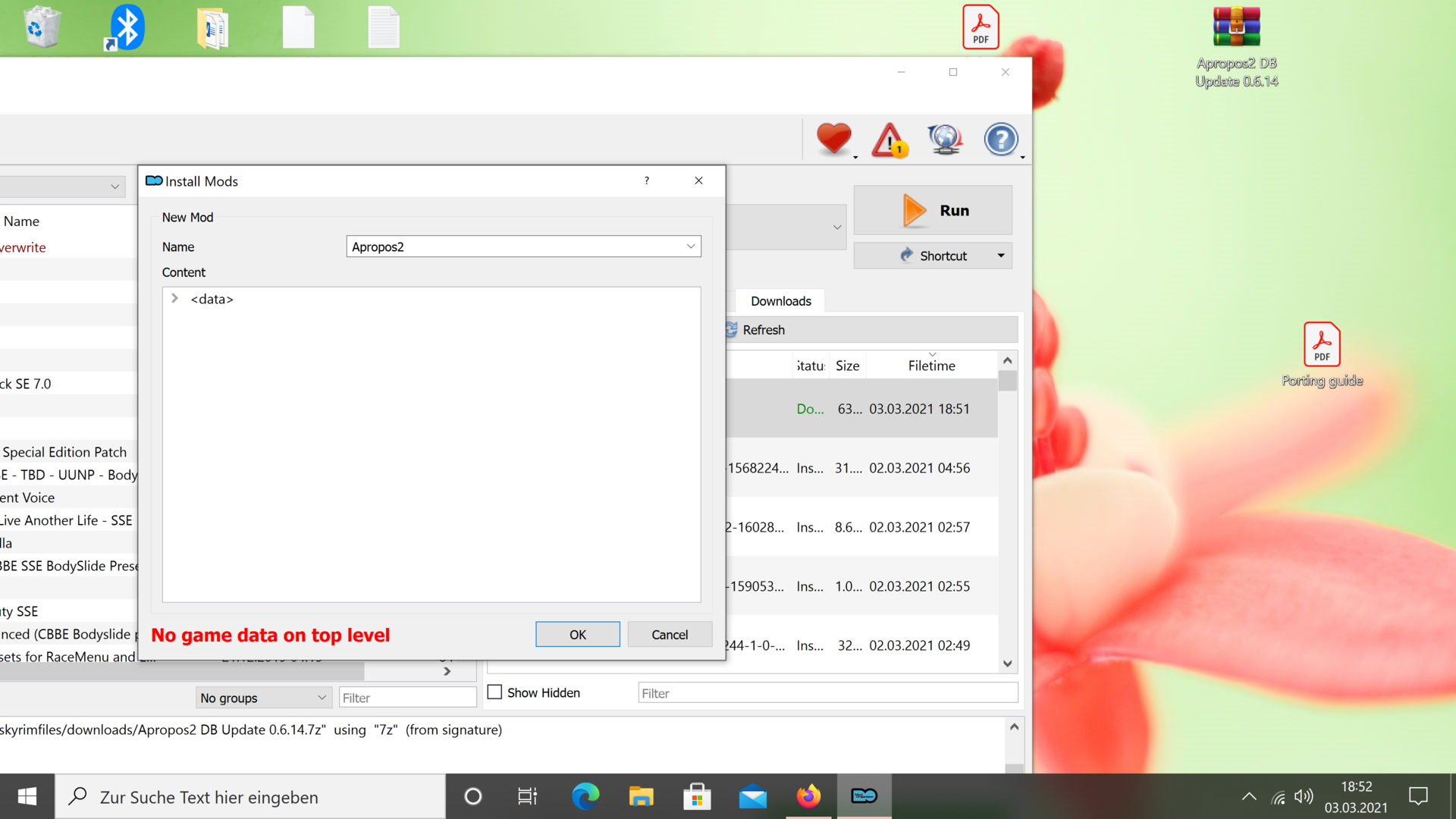The image size is (1456, 819).
Task: Show hidden system tray icons
Action: click(x=1249, y=796)
